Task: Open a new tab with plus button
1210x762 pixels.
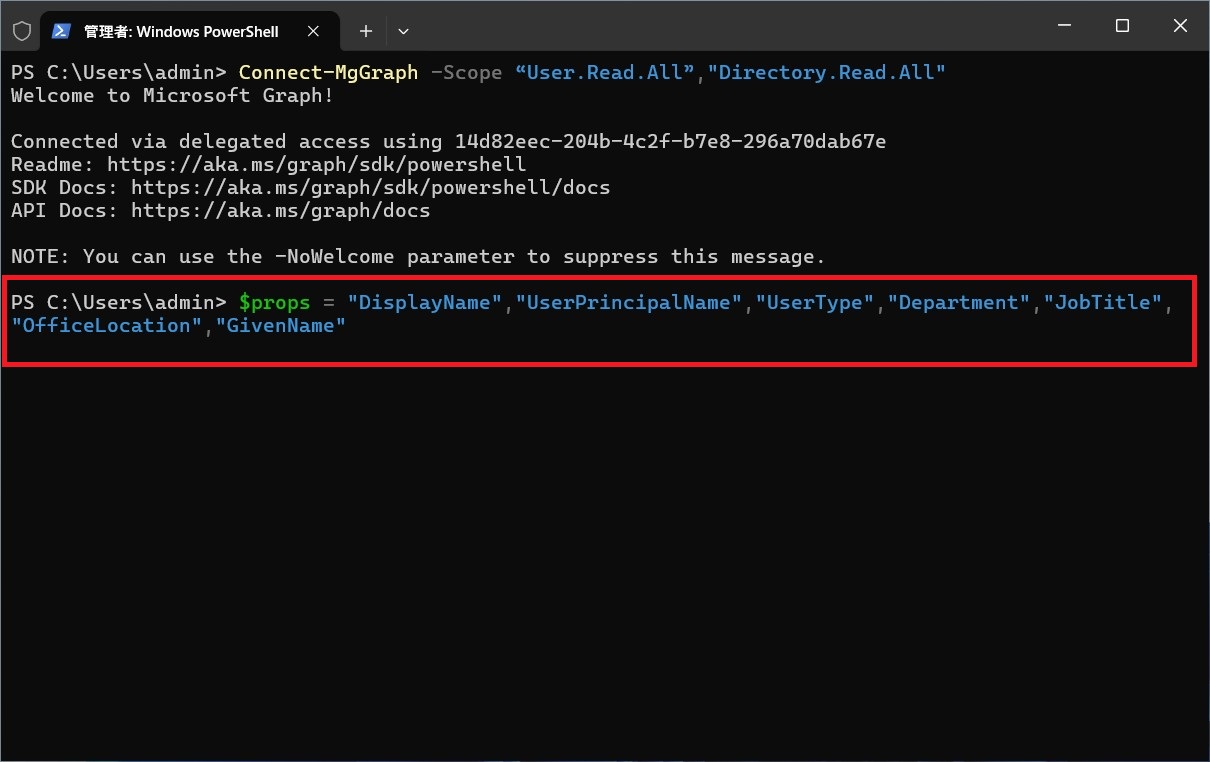Action: (x=365, y=31)
